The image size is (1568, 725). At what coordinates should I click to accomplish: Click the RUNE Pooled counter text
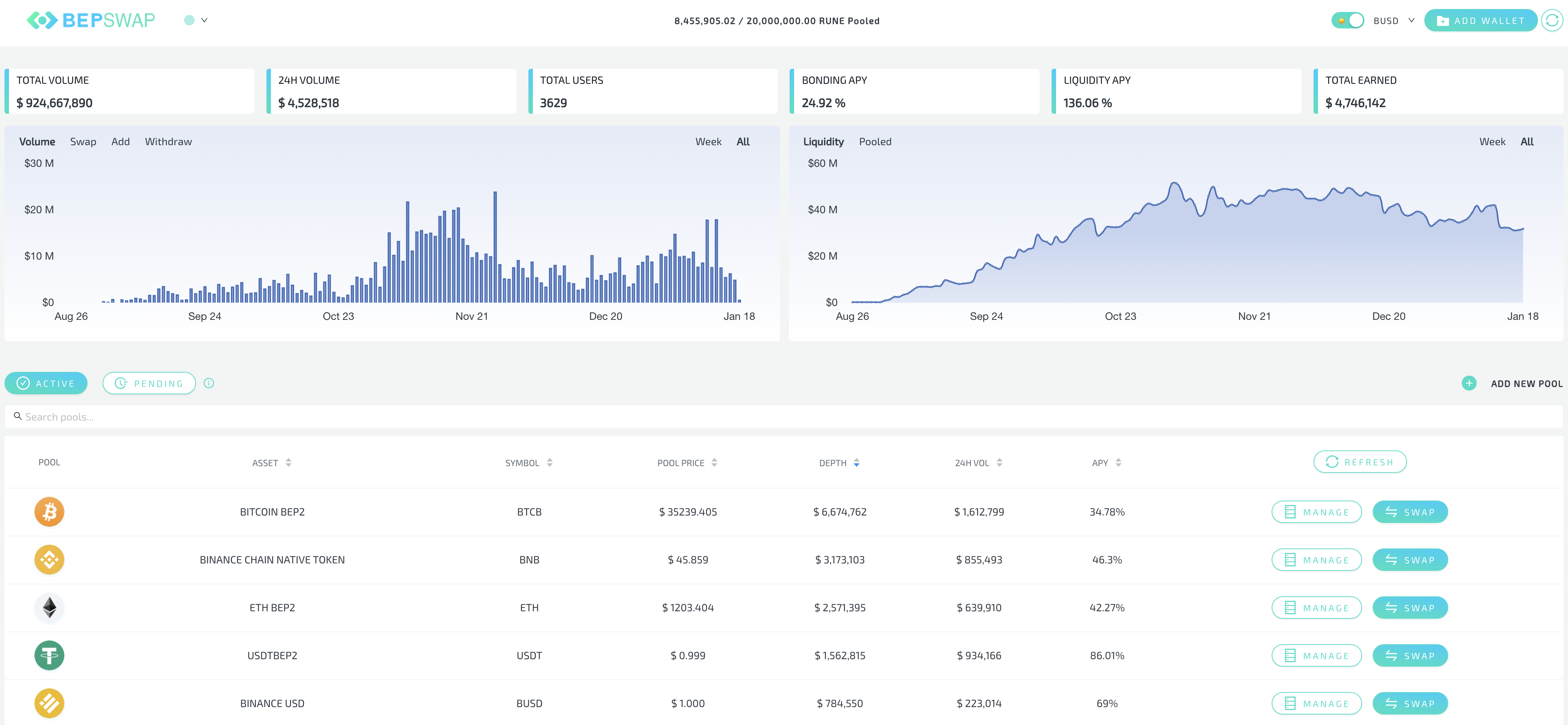tap(777, 21)
